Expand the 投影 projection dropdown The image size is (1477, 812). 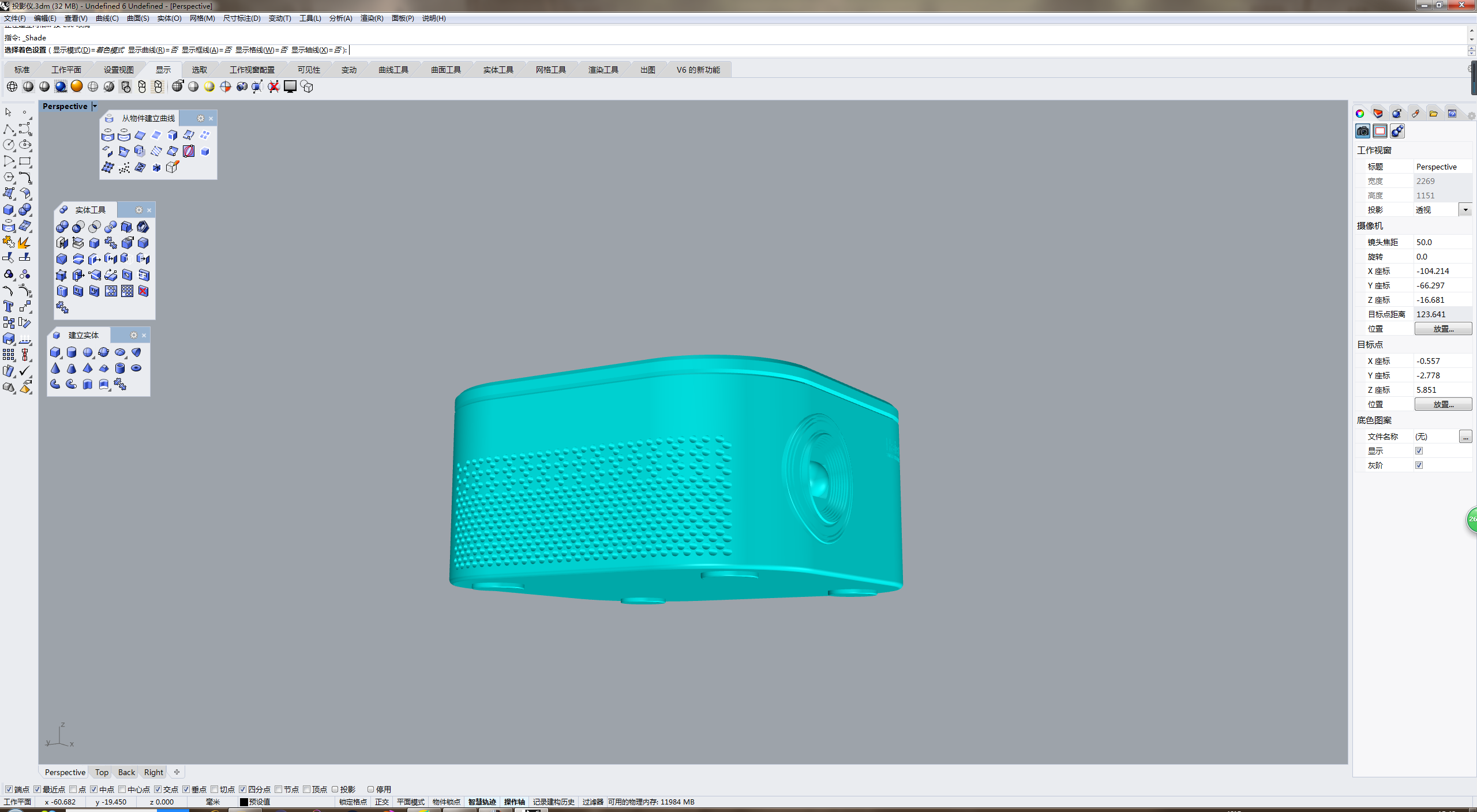[x=1465, y=210]
